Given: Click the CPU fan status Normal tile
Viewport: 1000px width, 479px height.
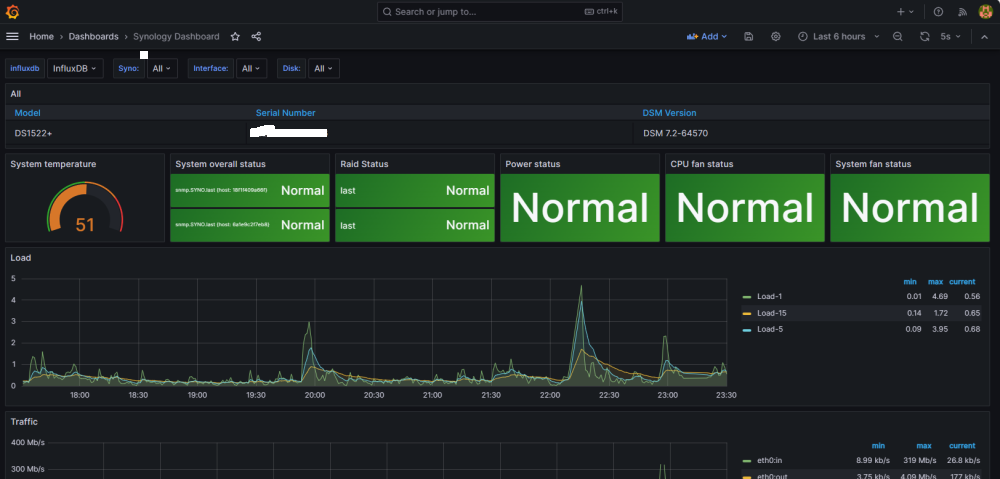Looking at the screenshot, I should [745, 208].
